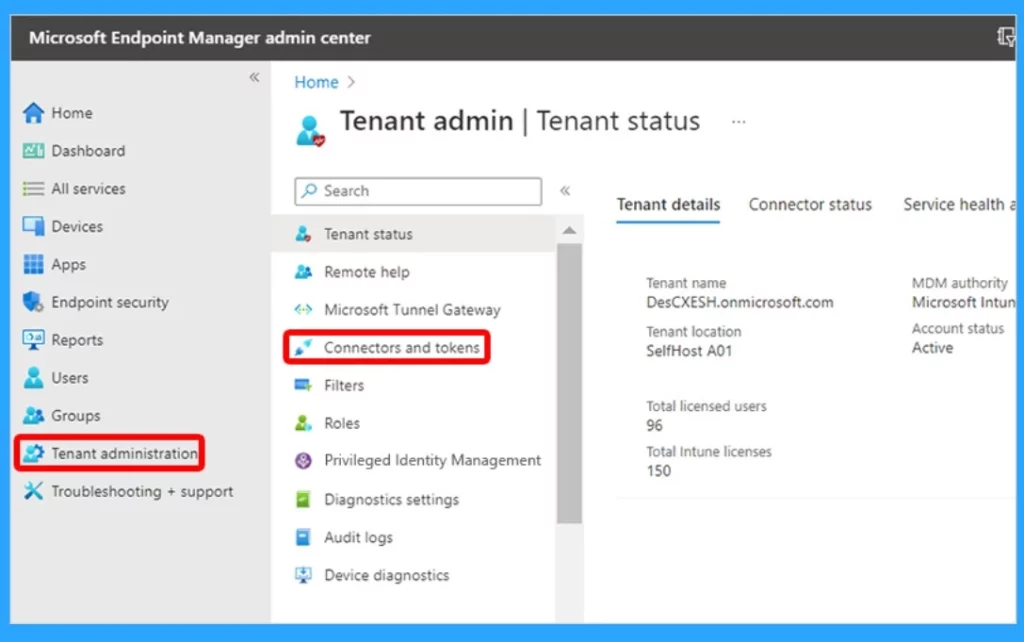This screenshot has height=642, width=1024.
Task: Open Reports from the sidebar
Action: click(77, 340)
